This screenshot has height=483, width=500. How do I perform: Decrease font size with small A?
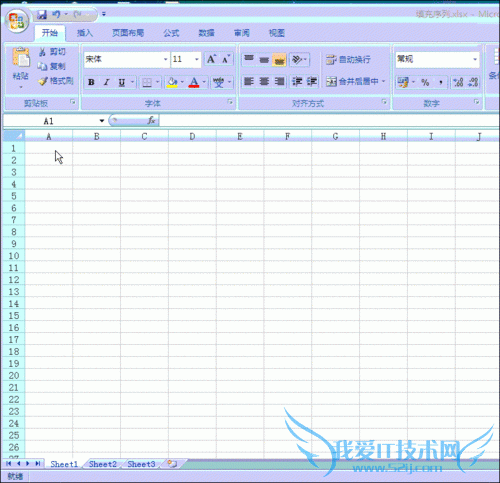pos(226,59)
